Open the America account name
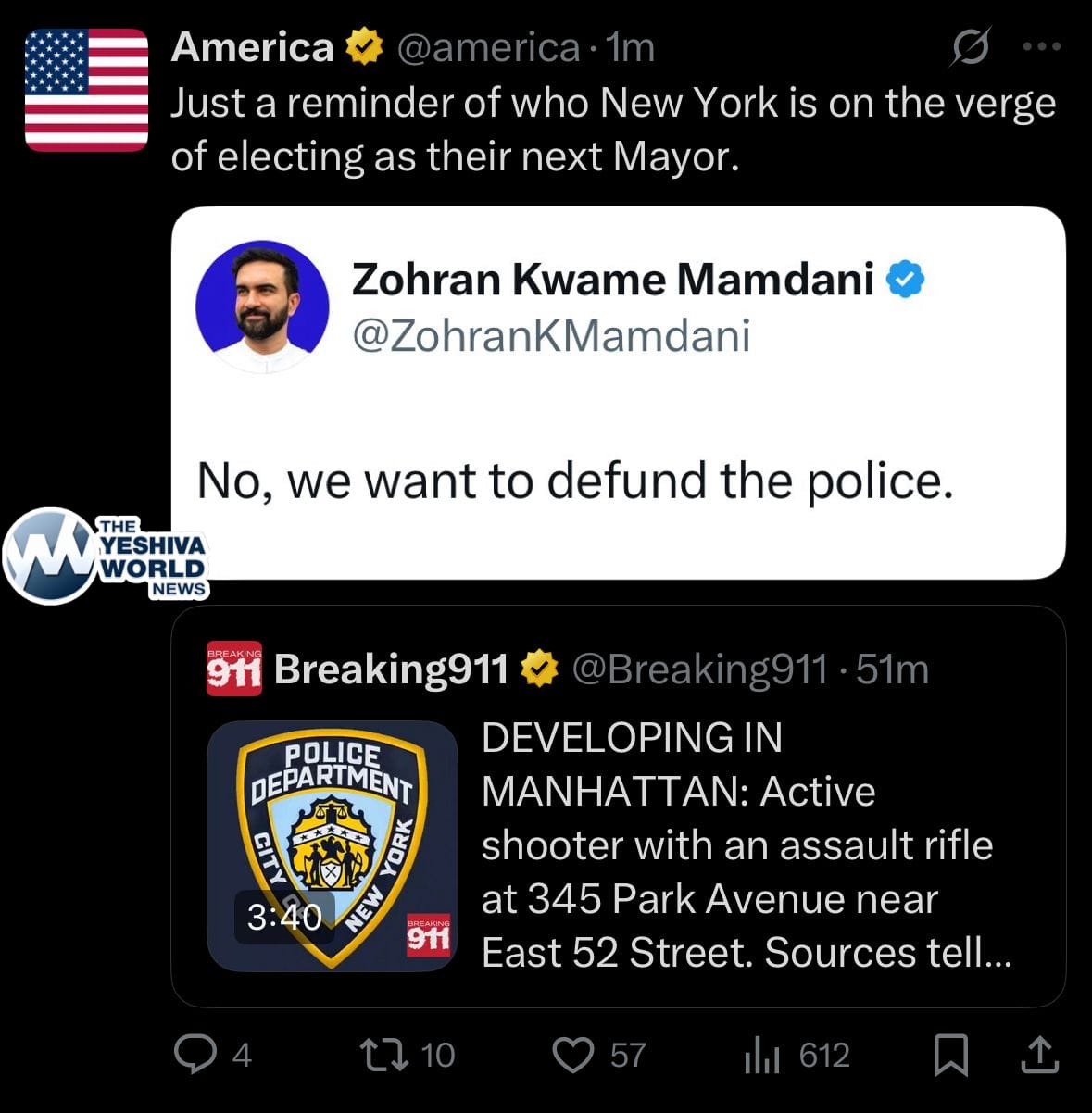 pos(252,47)
